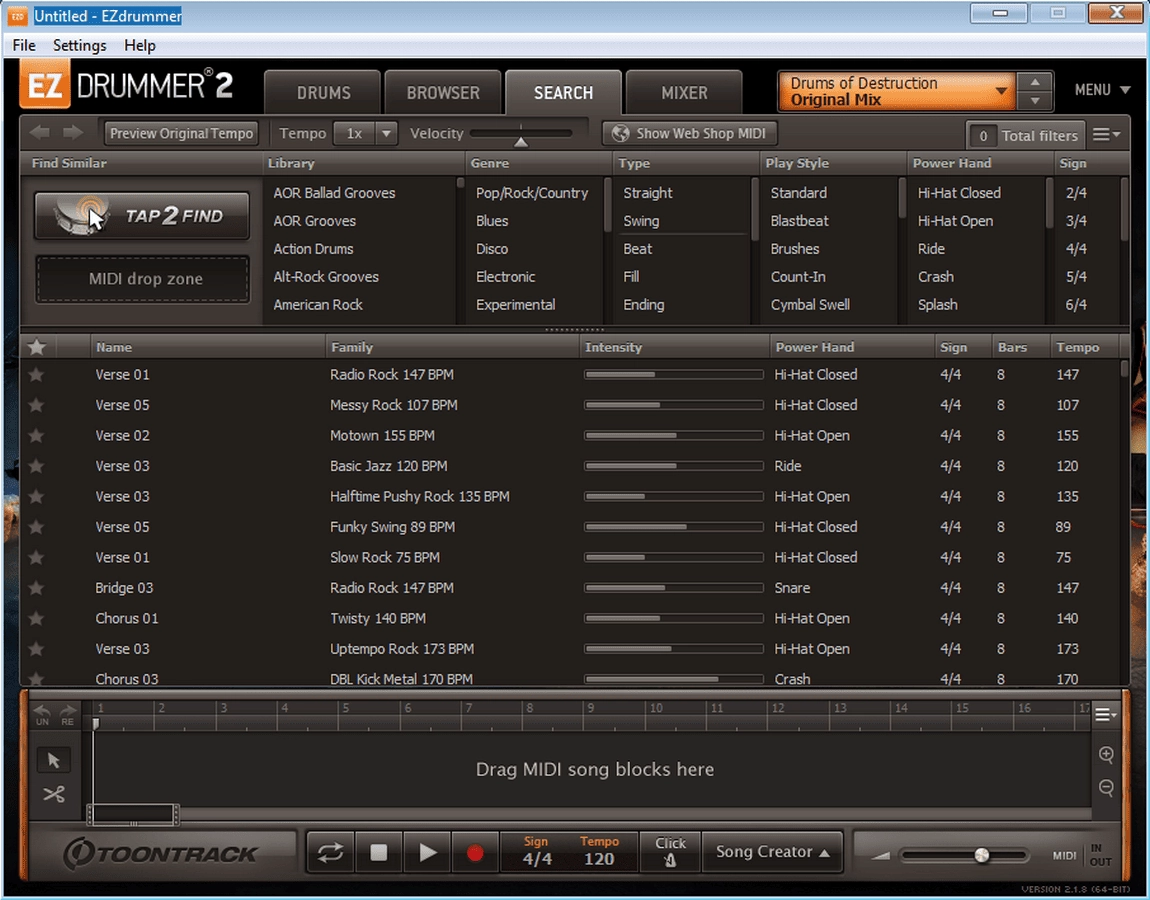Open the song track menu icon
Viewport: 1150px width, 900px height.
pos(1105,714)
